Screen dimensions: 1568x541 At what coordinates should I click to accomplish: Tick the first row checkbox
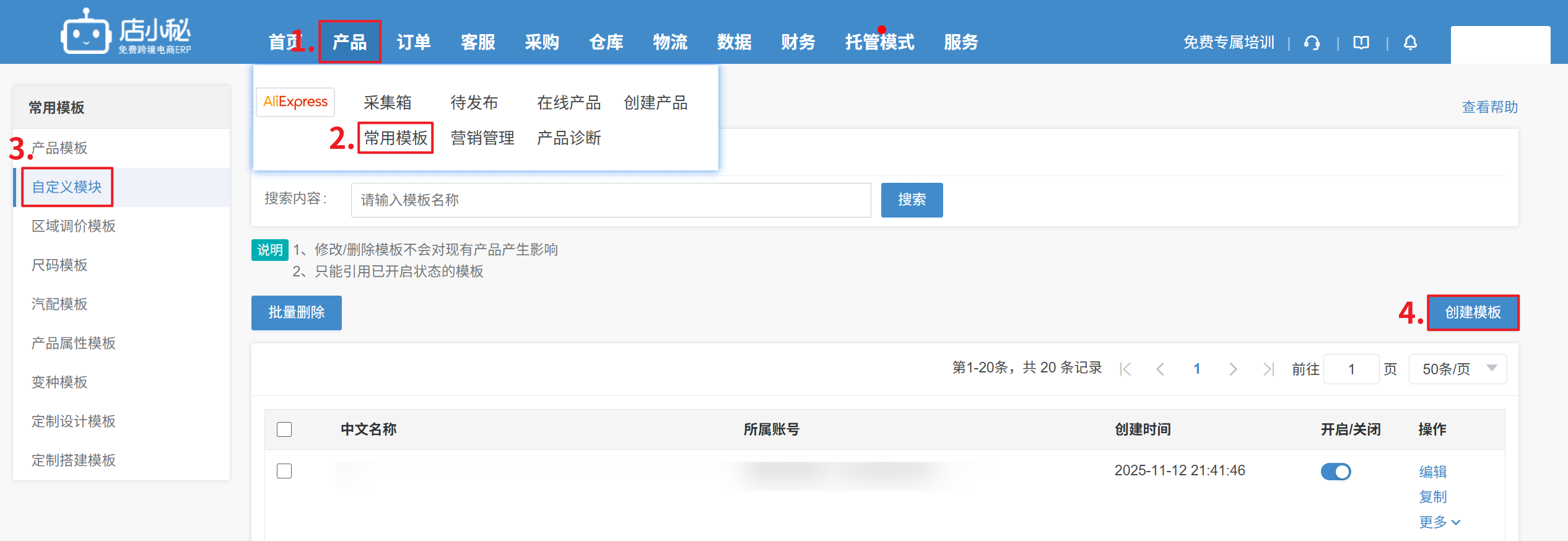coord(284,471)
